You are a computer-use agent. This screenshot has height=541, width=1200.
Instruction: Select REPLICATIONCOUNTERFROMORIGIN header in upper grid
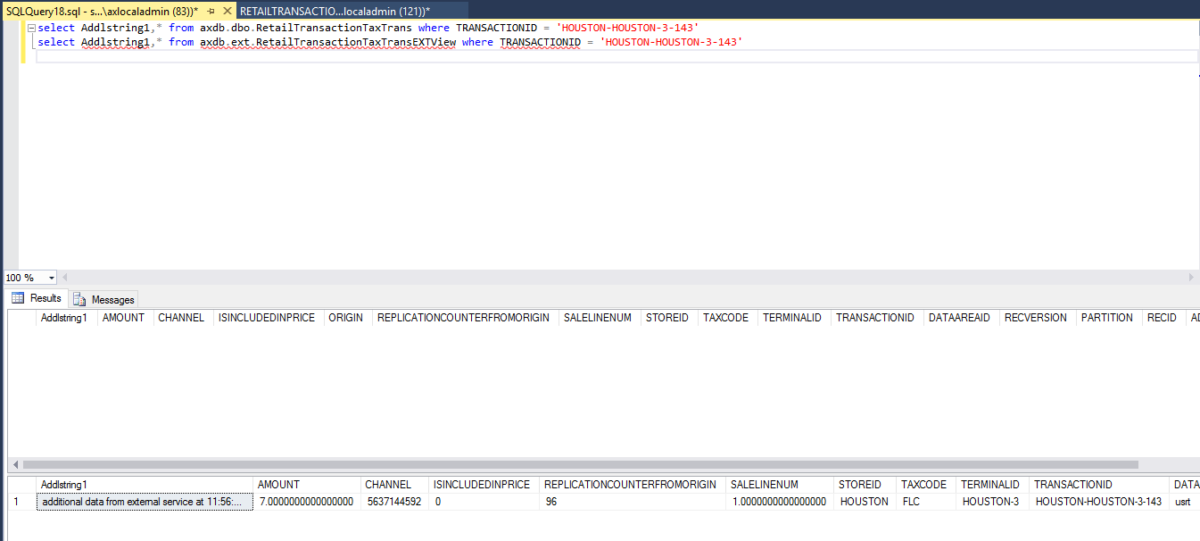(464, 317)
